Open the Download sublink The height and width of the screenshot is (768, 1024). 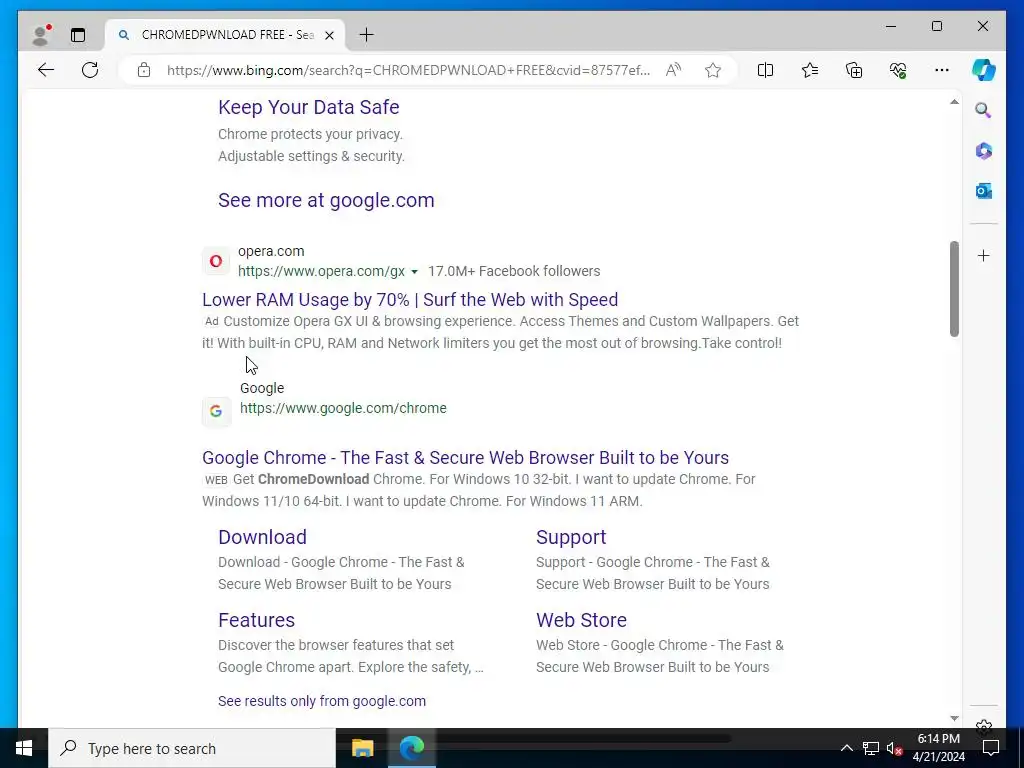(x=263, y=537)
